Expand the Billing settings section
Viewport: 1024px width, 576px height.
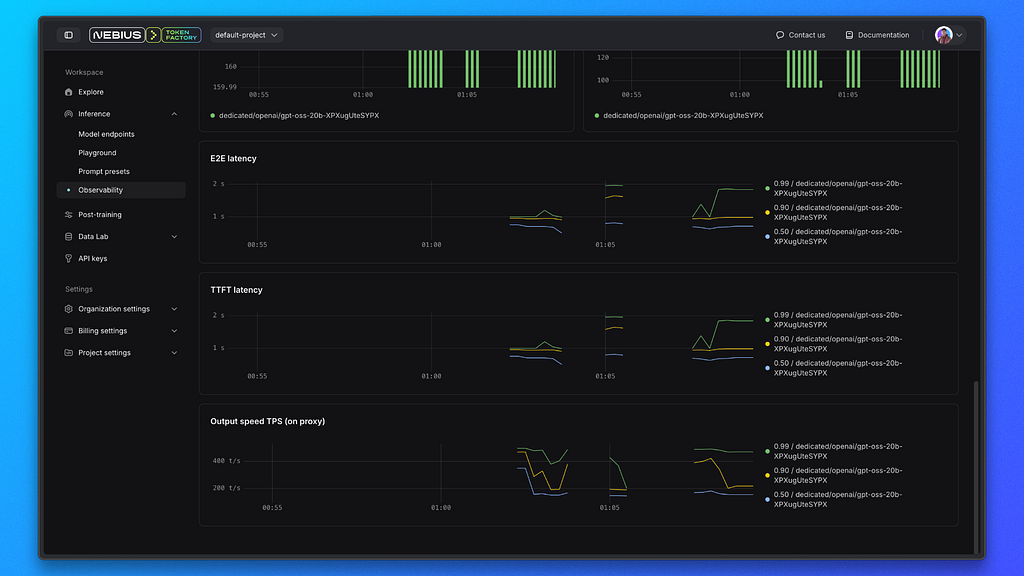pos(121,331)
